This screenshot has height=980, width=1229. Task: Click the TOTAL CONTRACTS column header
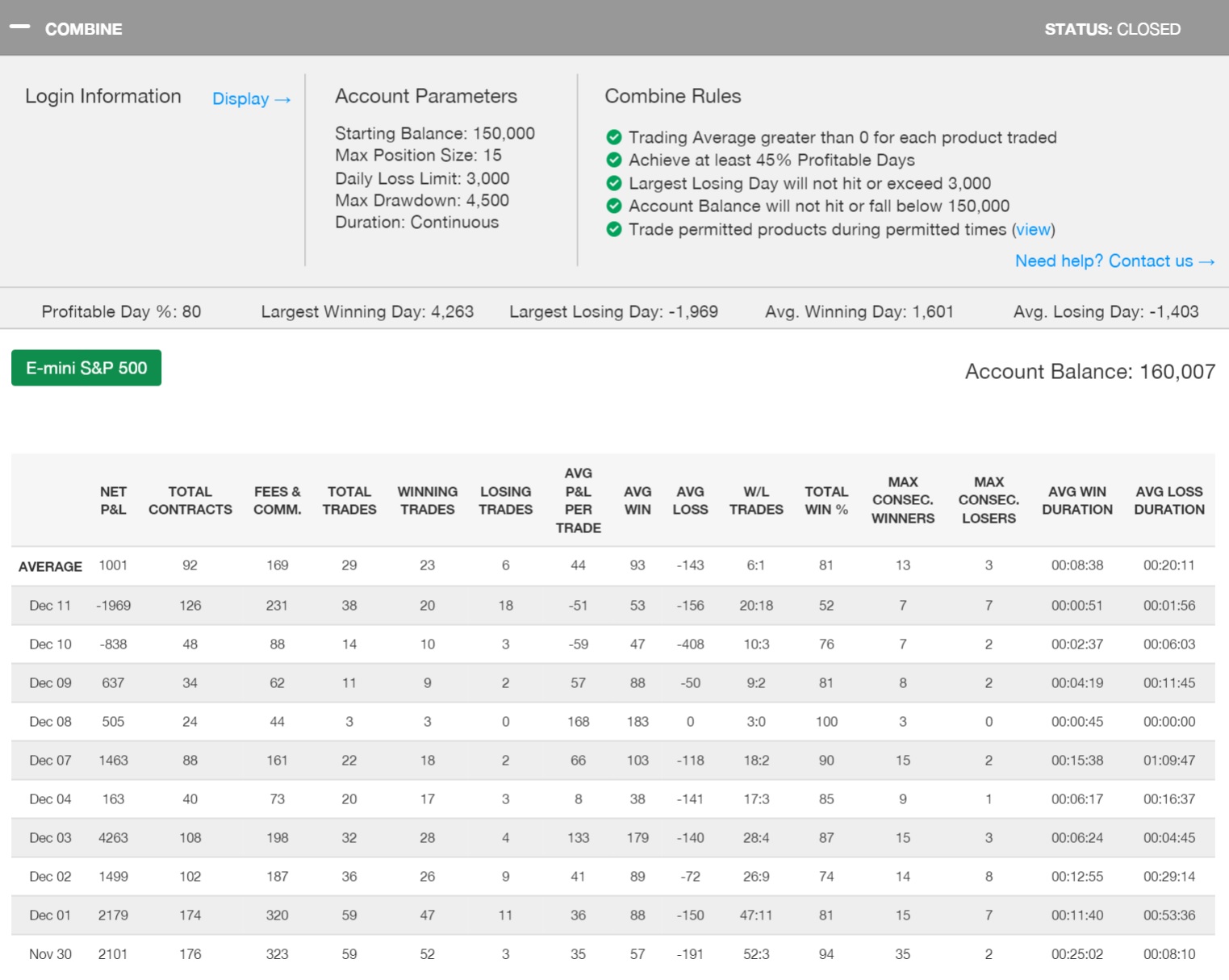coord(190,501)
